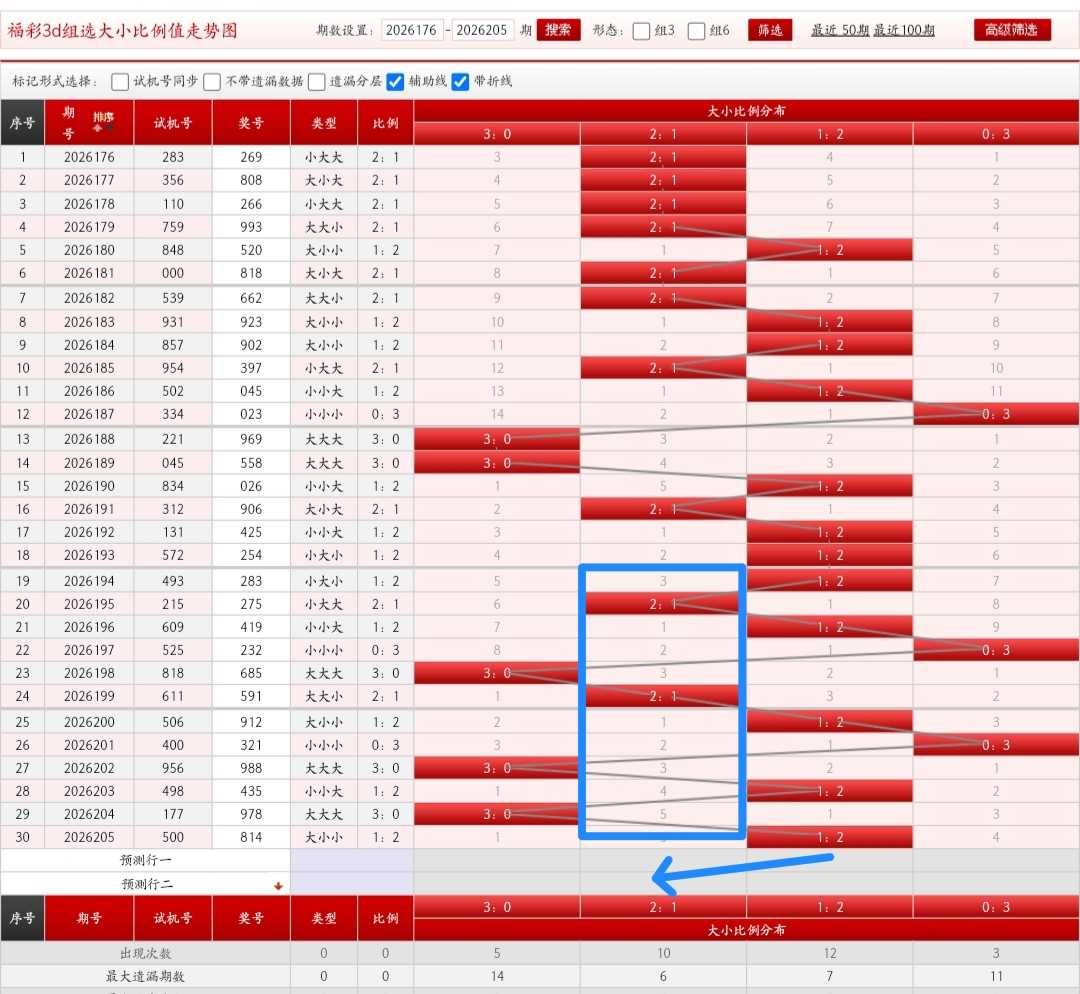Click highlighted 0:3 cell in row 2026187
The width and height of the screenshot is (1080, 994).
tap(996, 414)
